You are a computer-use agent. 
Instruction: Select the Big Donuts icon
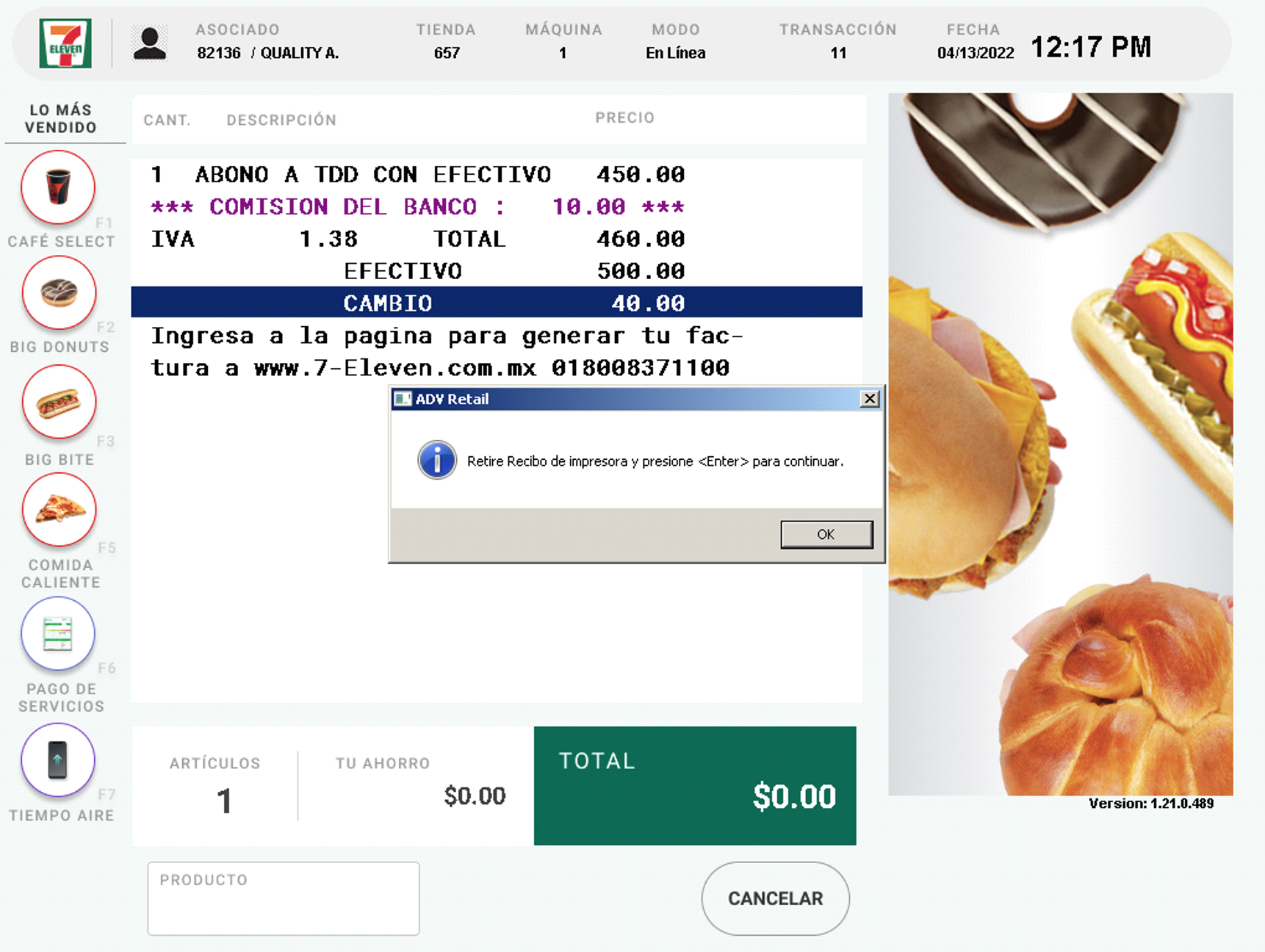59,293
